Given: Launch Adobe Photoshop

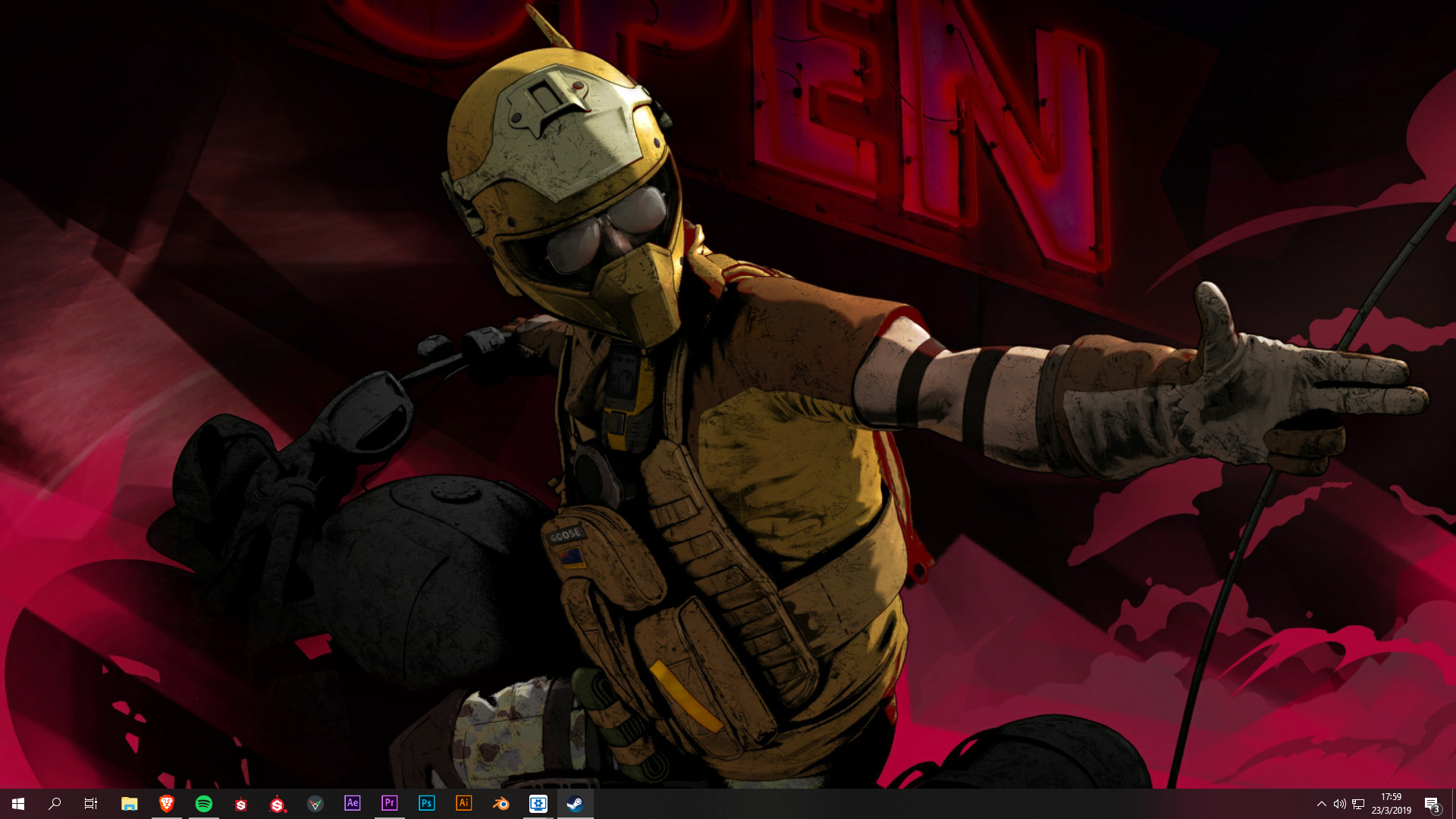Looking at the screenshot, I should (x=427, y=804).
